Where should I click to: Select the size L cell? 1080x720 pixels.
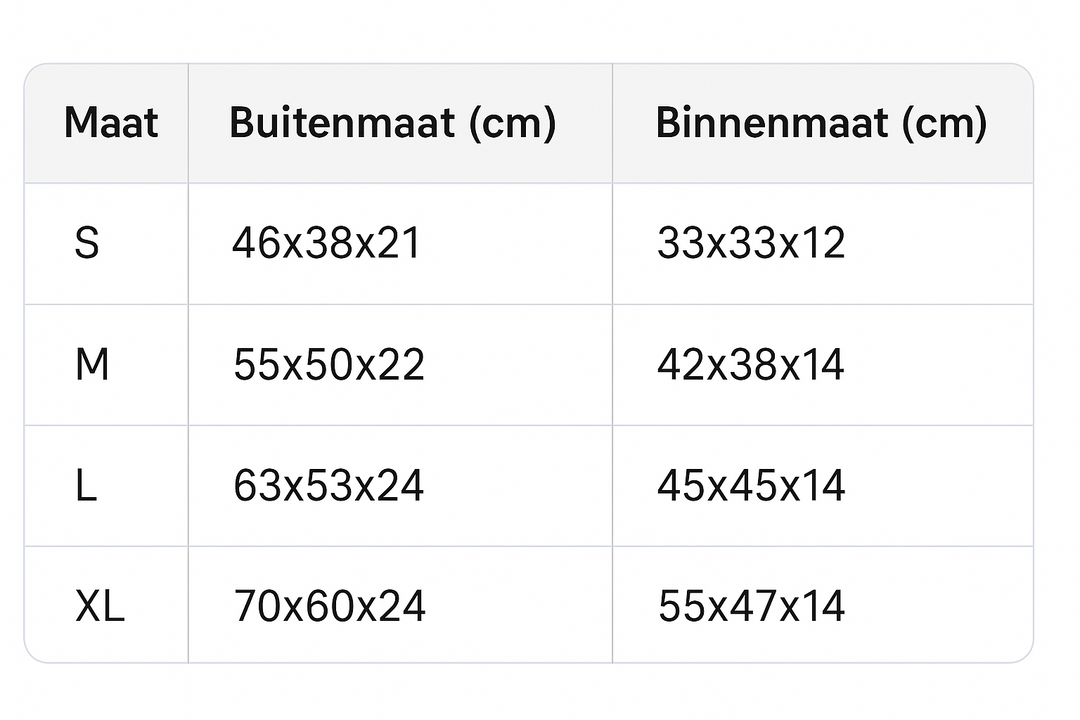tap(86, 486)
